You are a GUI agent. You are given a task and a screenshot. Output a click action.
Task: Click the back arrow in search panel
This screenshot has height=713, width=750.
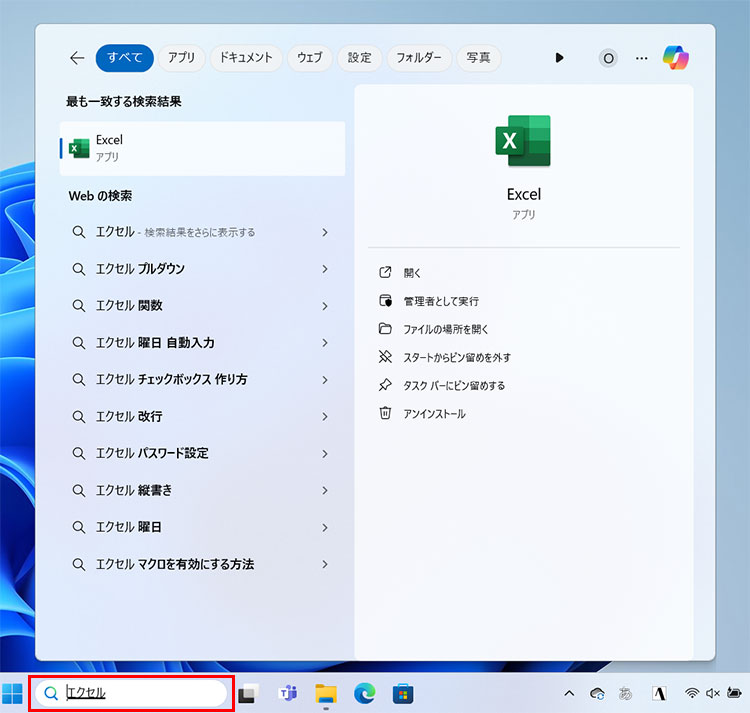(77, 58)
